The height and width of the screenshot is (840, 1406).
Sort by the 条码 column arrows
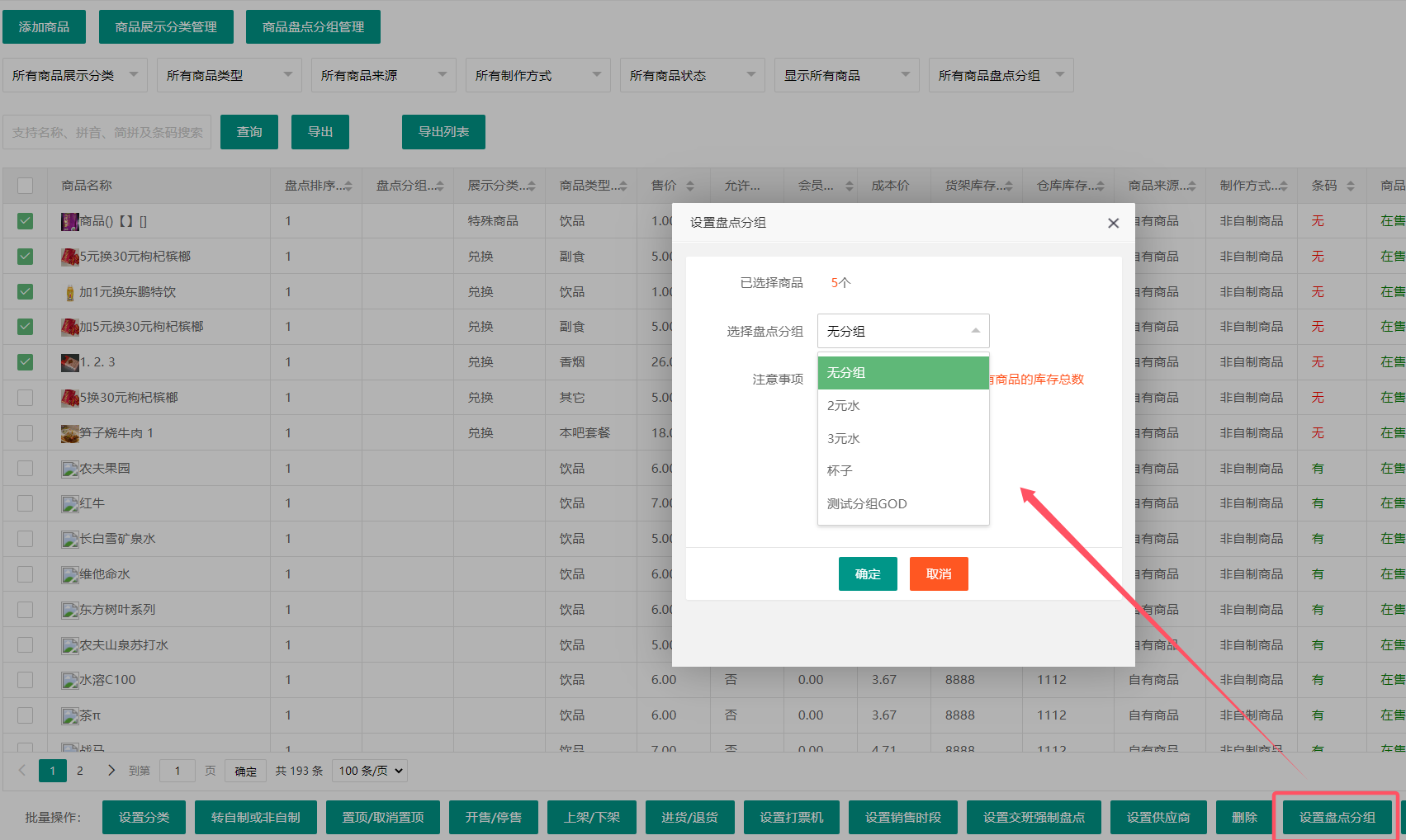point(1351,186)
